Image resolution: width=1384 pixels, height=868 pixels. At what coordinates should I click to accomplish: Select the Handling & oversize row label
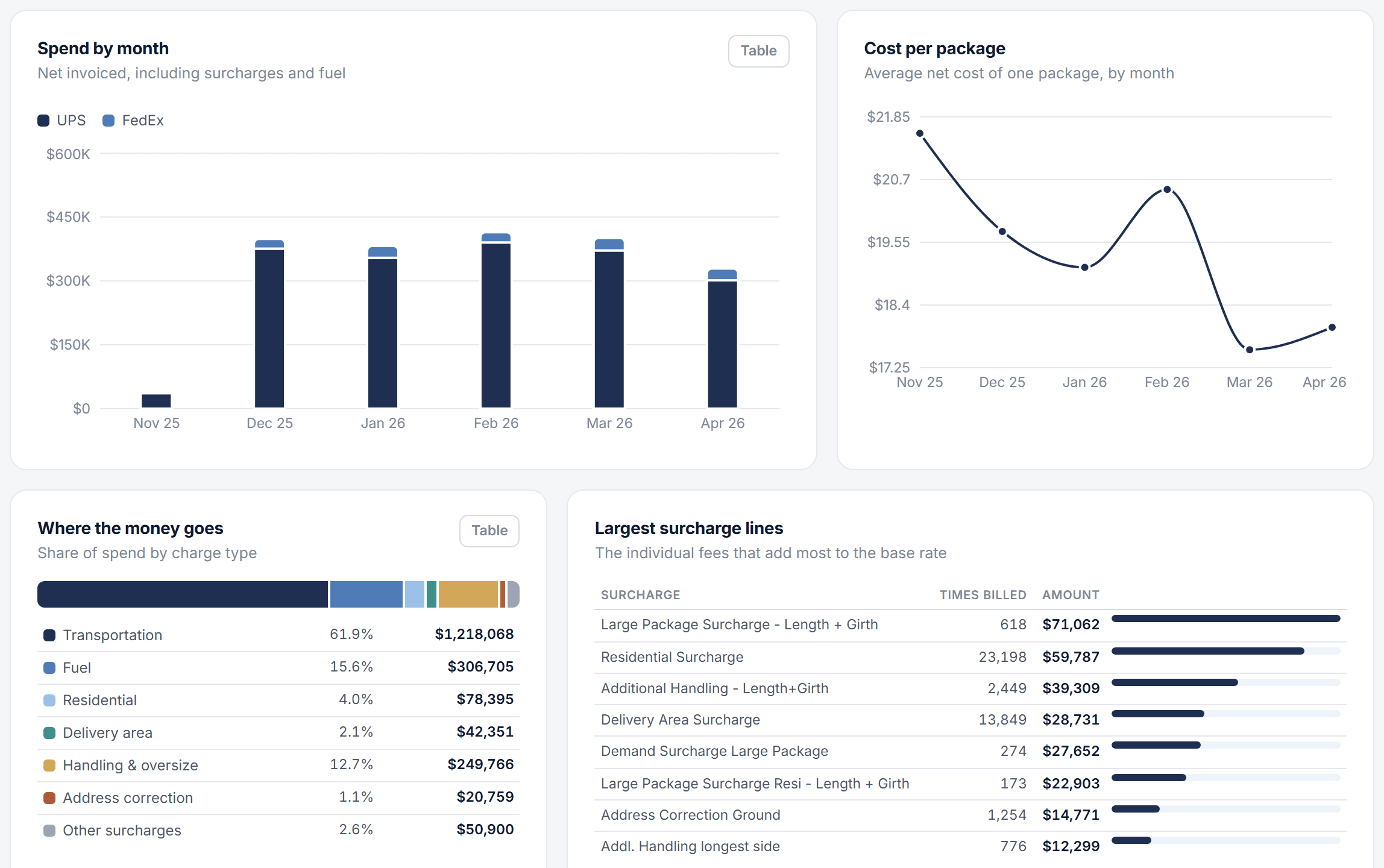131,766
